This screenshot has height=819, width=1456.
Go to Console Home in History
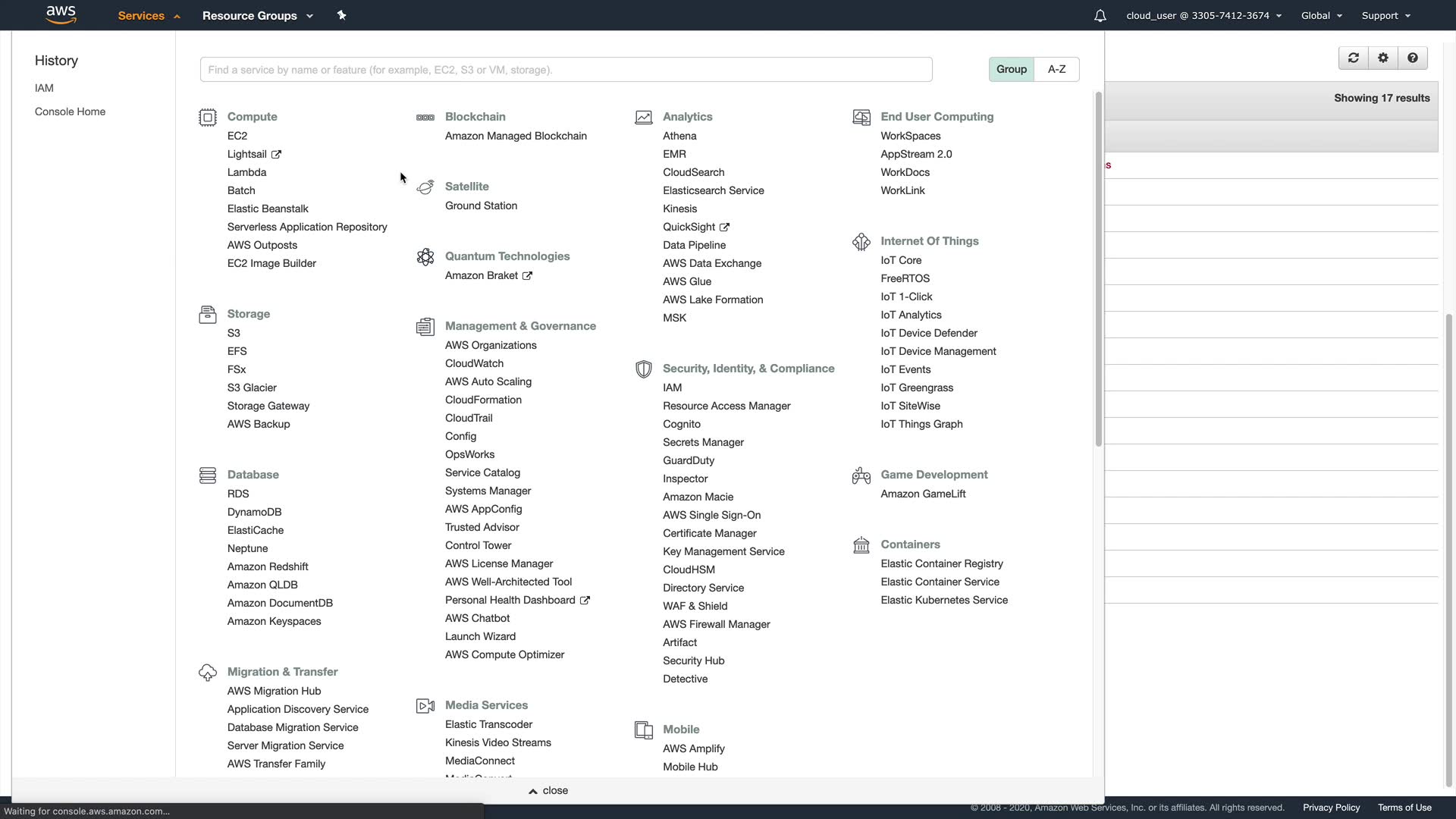(x=70, y=111)
